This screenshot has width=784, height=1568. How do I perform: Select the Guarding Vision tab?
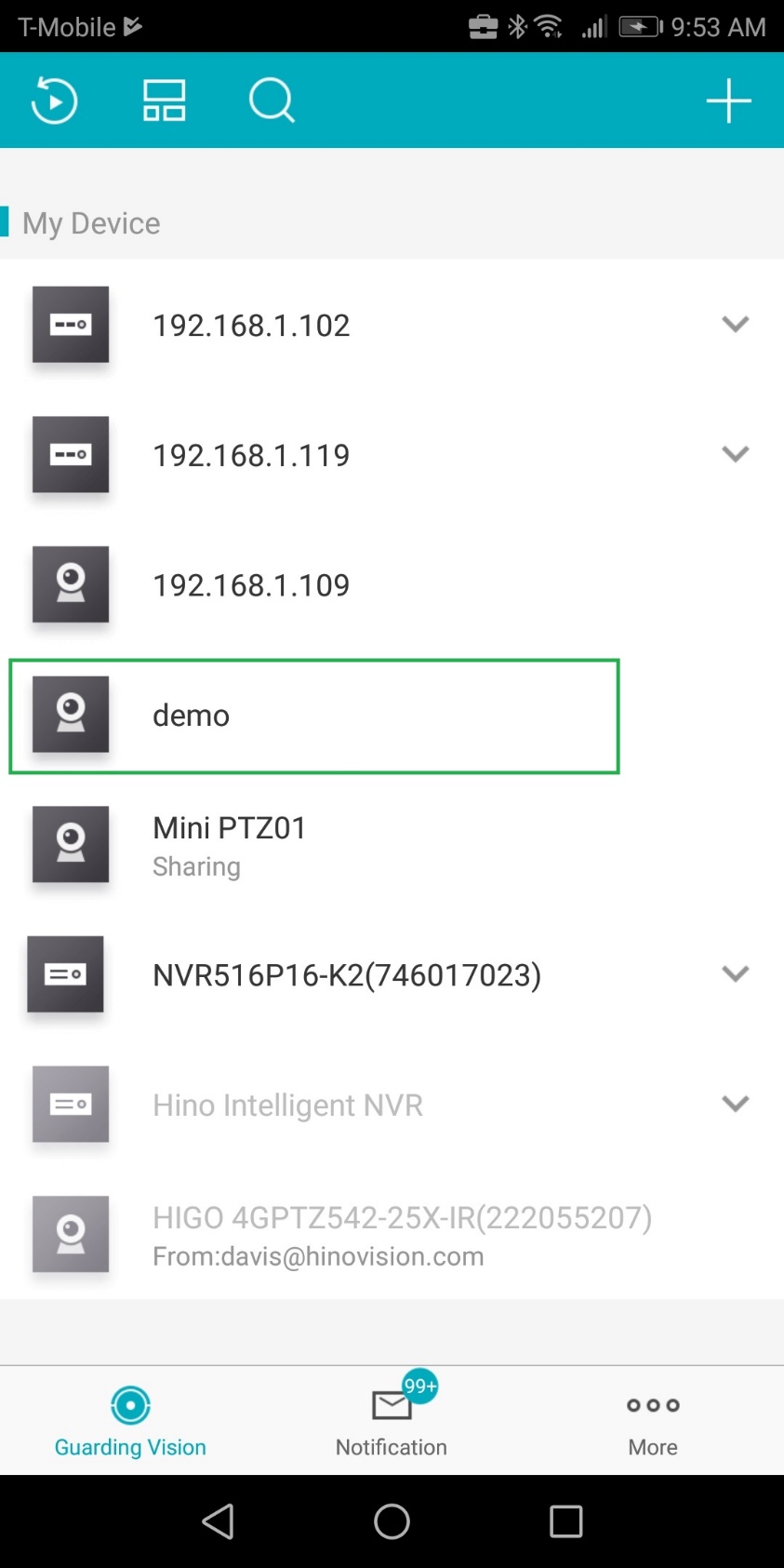(x=130, y=1420)
